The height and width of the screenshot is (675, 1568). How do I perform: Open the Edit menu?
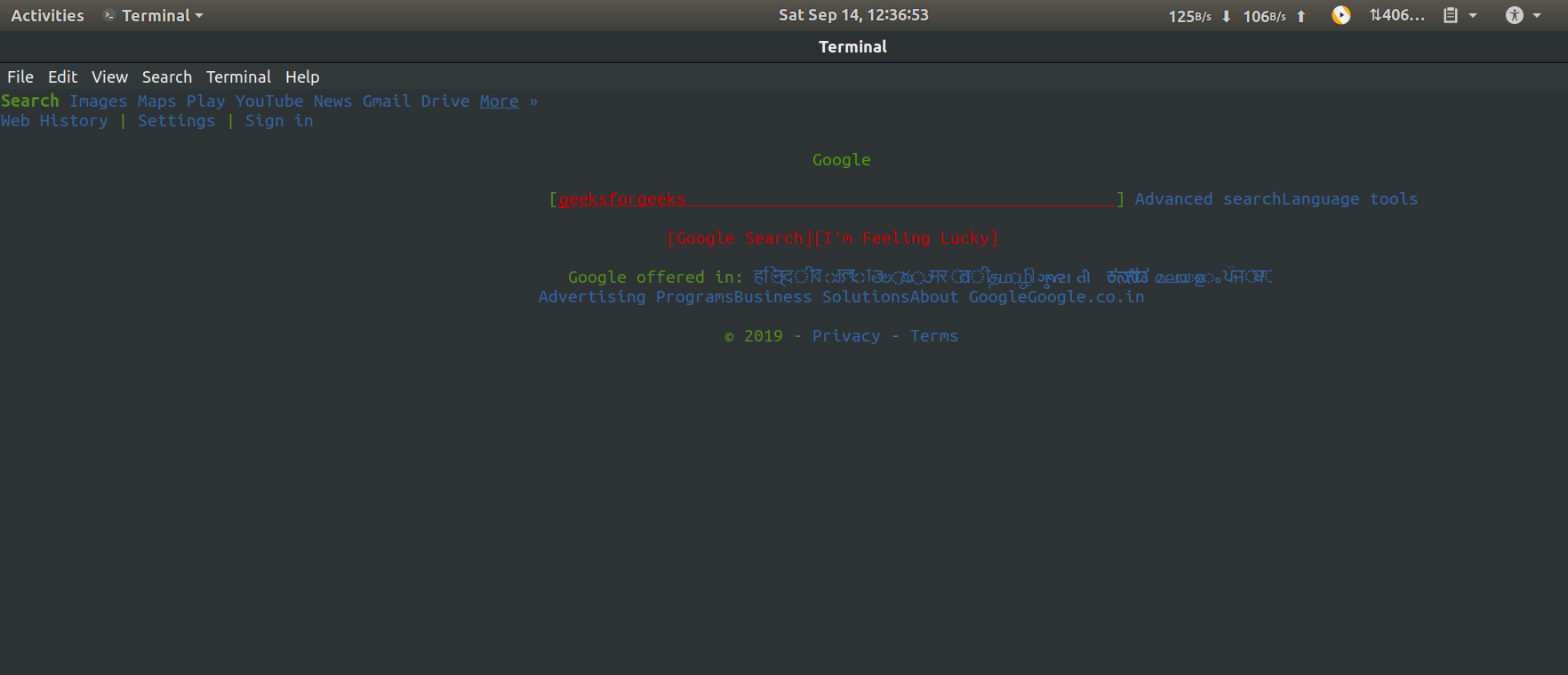click(62, 77)
